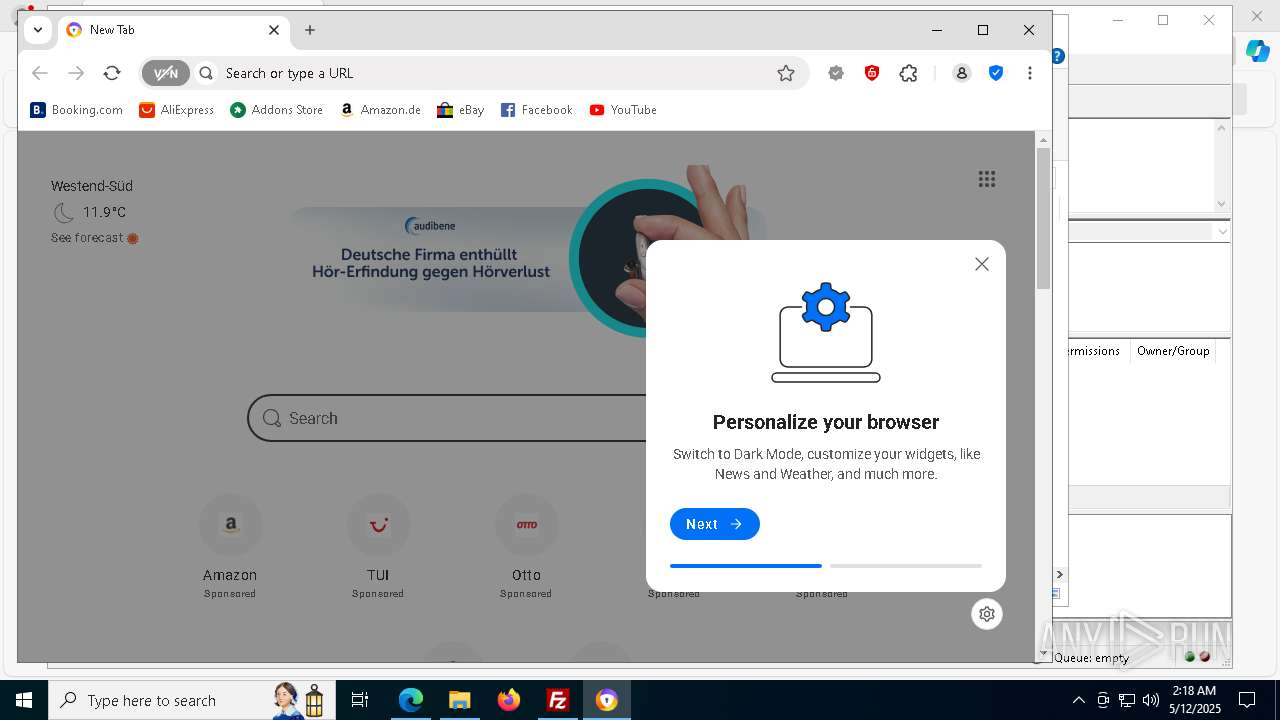Open the apps grid icon
The width and height of the screenshot is (1280, 720).
(987, 179)
